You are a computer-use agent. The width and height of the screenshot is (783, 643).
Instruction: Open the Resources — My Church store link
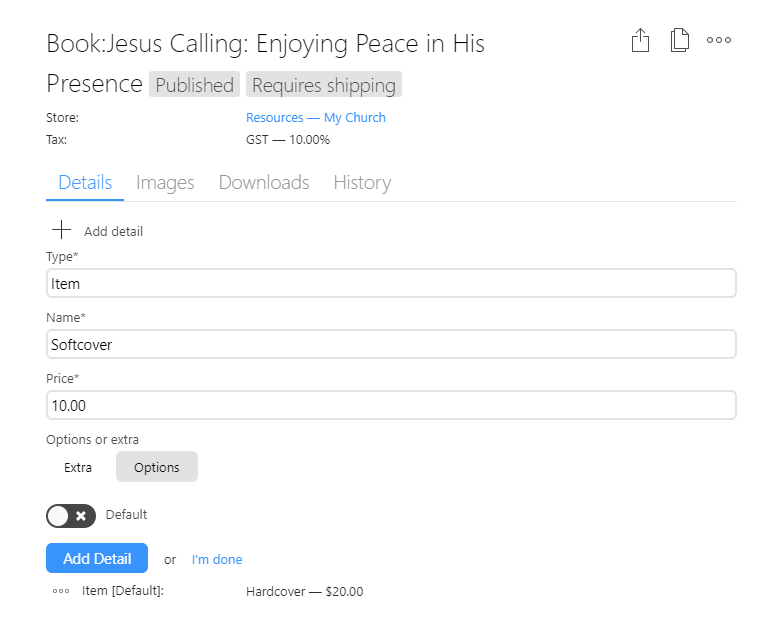tap(316, 118)
